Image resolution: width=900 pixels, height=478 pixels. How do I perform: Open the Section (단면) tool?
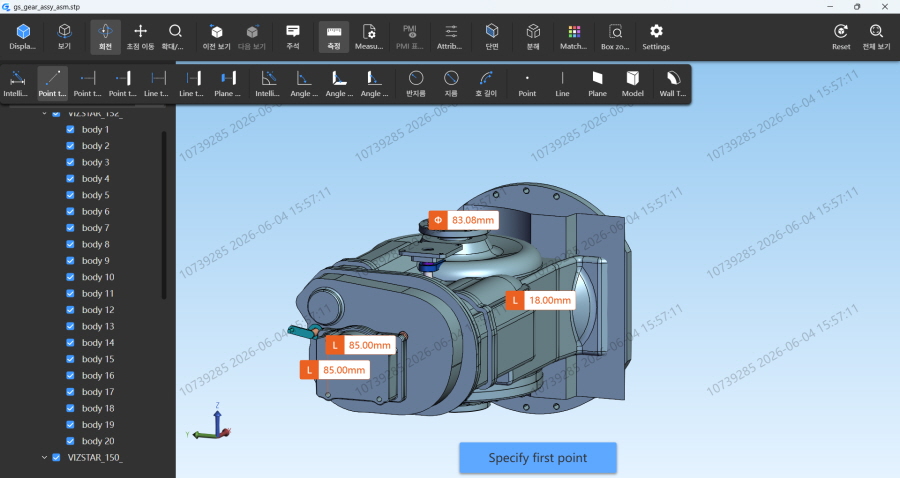coord(492,37)
